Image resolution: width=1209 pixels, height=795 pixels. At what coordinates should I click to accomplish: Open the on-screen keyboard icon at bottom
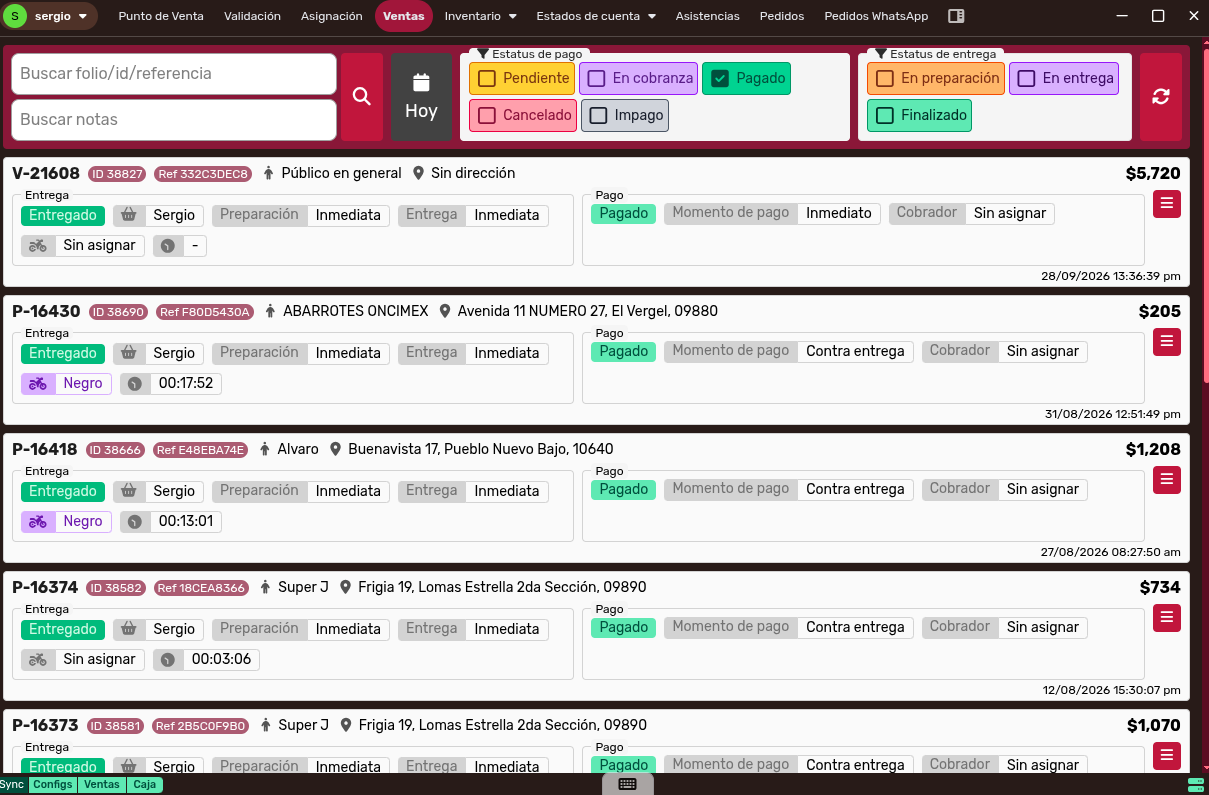point(628,784)
